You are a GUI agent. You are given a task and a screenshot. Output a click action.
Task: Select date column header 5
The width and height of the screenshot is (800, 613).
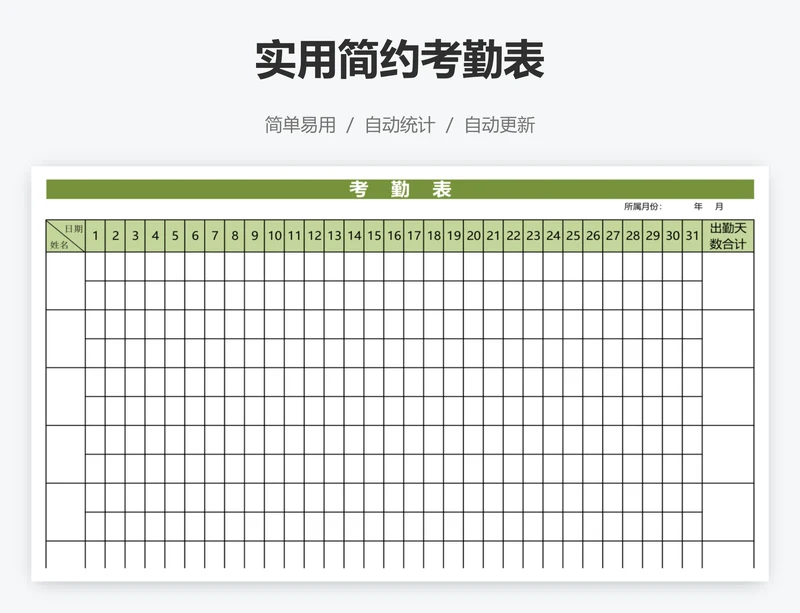pyautogui.click(x=174, y=236)
